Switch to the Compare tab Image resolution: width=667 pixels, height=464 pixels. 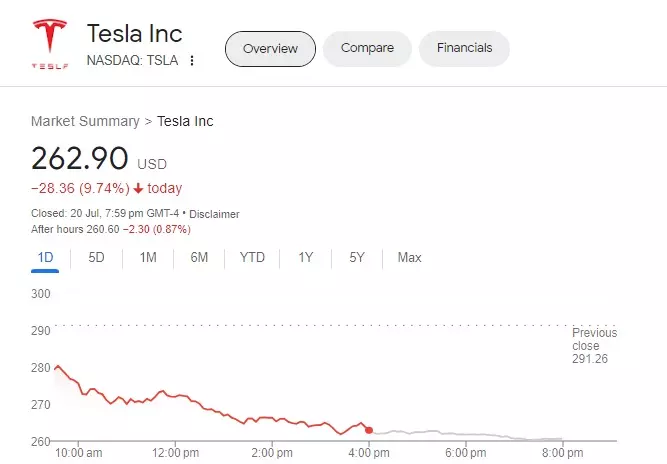[x=367, y=48]
